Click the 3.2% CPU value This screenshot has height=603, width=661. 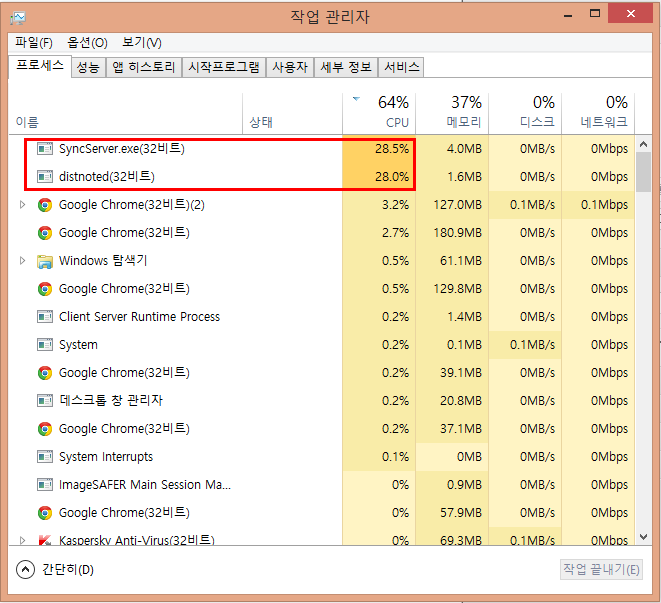point(395,205)
